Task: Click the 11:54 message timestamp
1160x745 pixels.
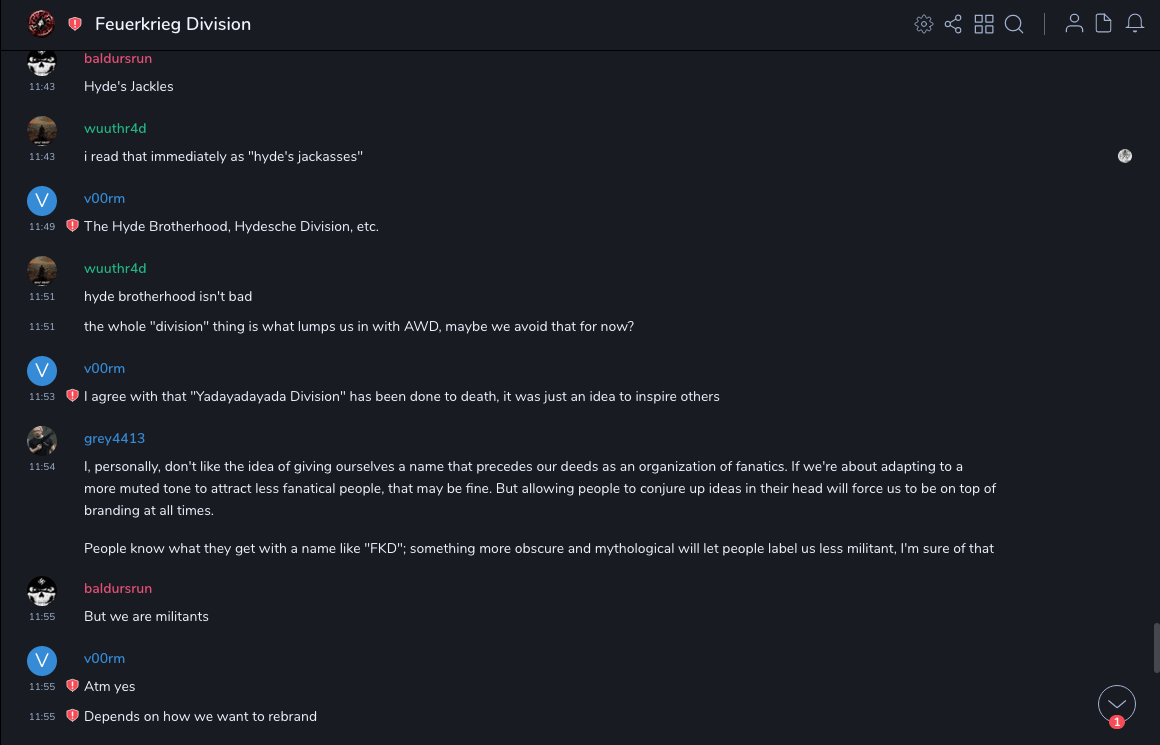Action: (42, 467)
